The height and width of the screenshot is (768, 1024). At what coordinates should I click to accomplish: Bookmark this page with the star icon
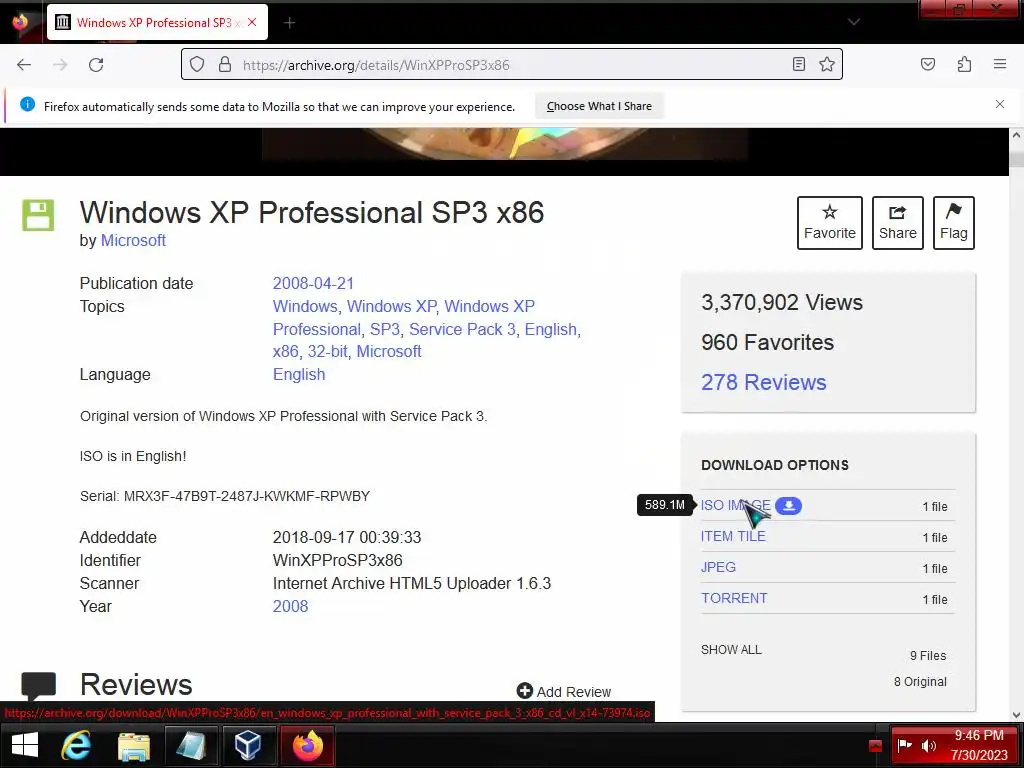pyautogui.click(x=827, y=64)
